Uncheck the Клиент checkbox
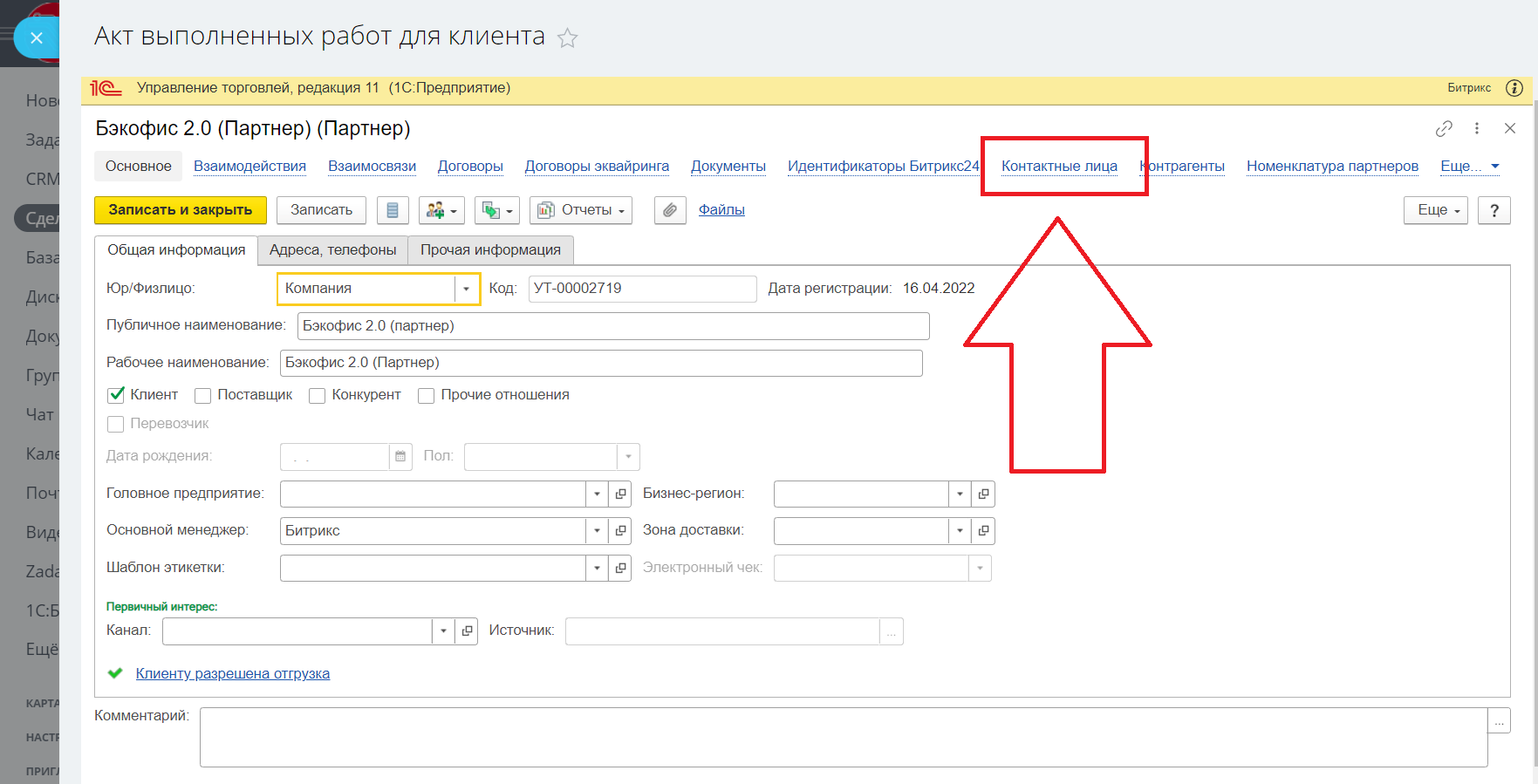 (116, 395)
